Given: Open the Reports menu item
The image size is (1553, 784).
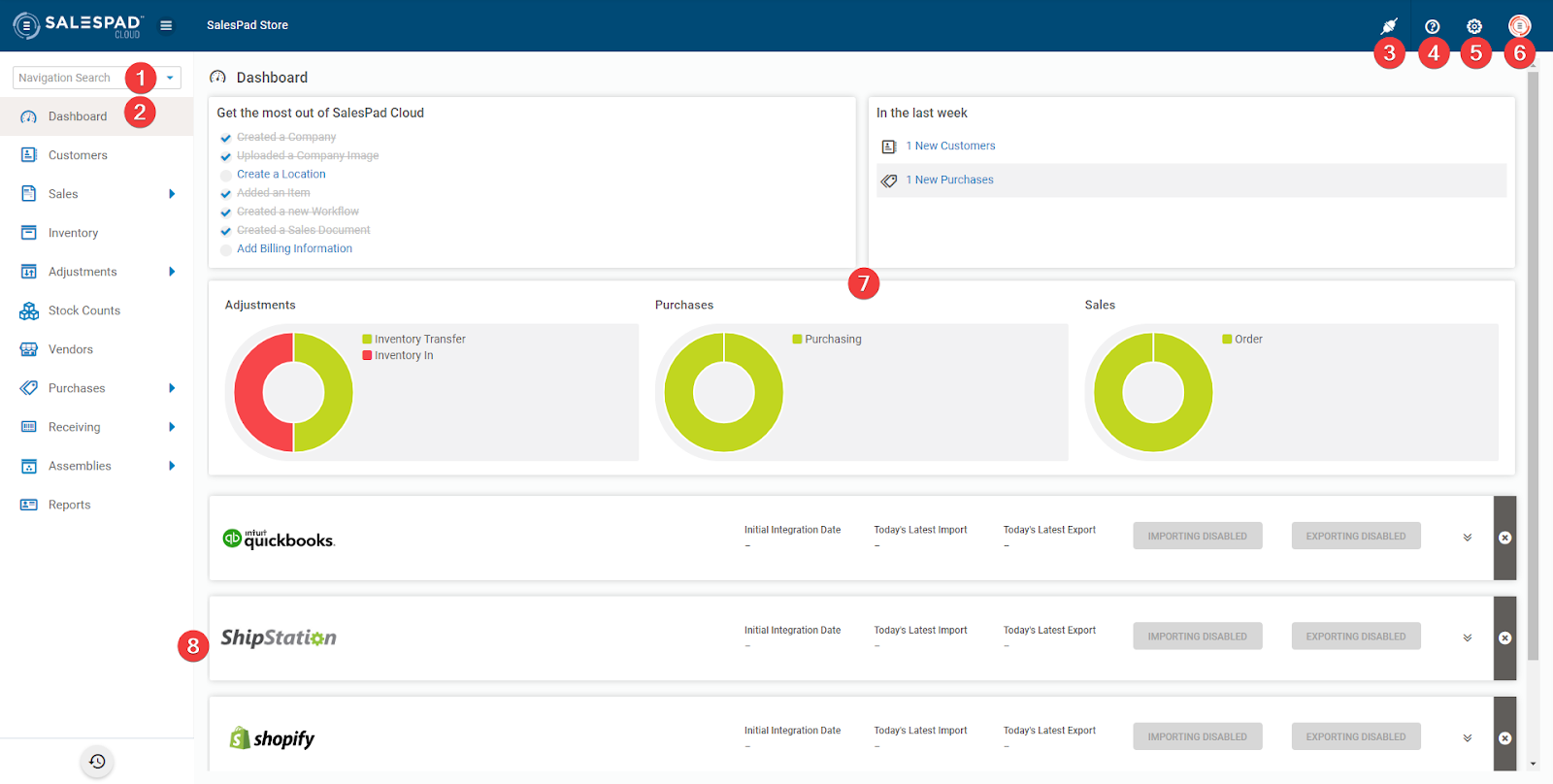Looking at the screenshot, I should click(x=97, y=505).
